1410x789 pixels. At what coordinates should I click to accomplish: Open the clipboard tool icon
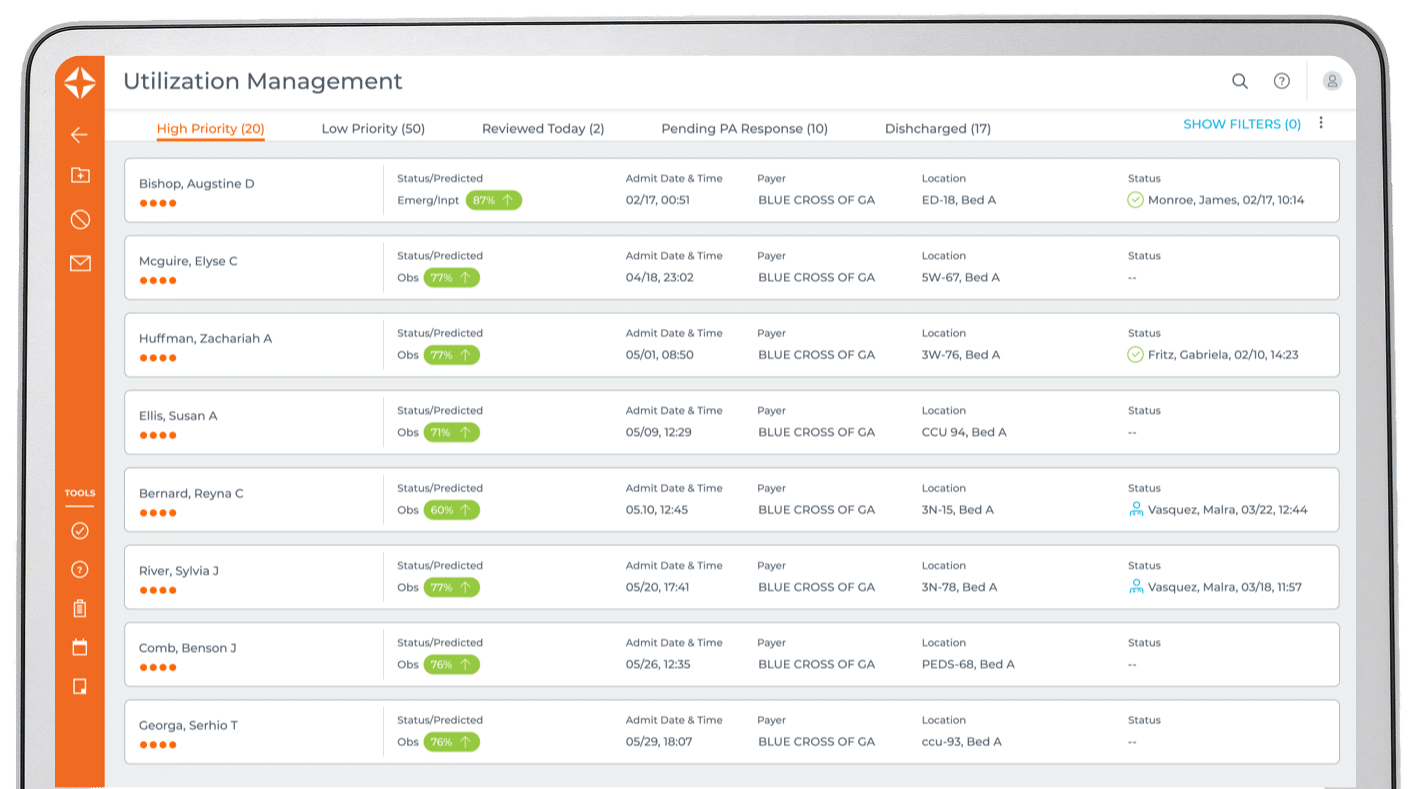80,608
